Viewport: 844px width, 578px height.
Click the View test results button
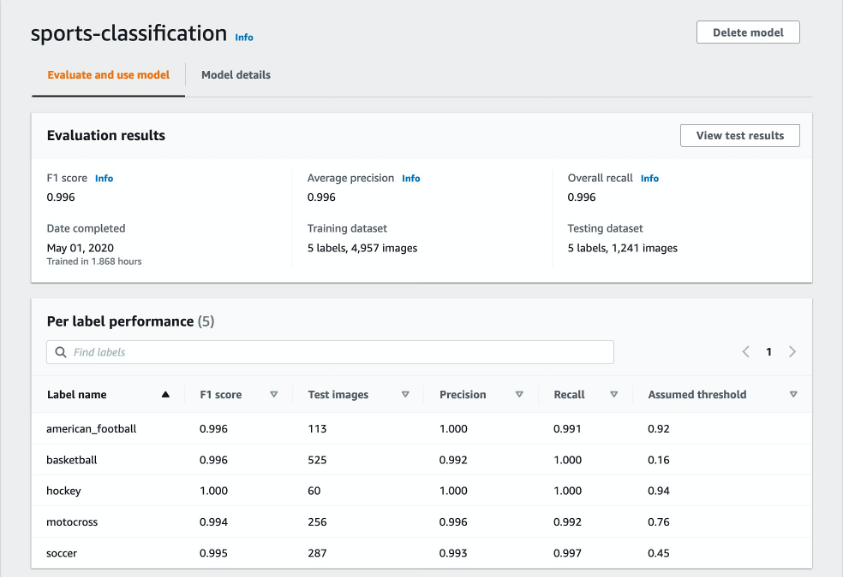[x=740, y=135]
